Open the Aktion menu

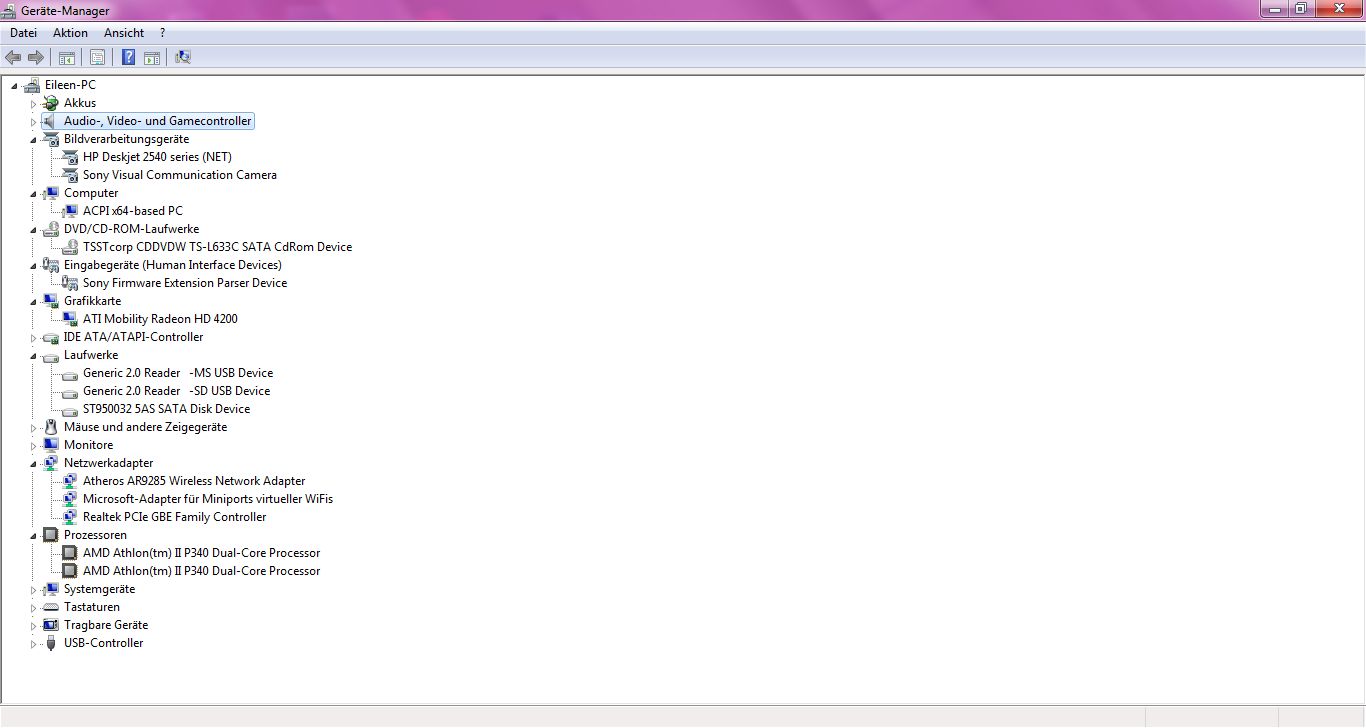click(x=71, y=33)
